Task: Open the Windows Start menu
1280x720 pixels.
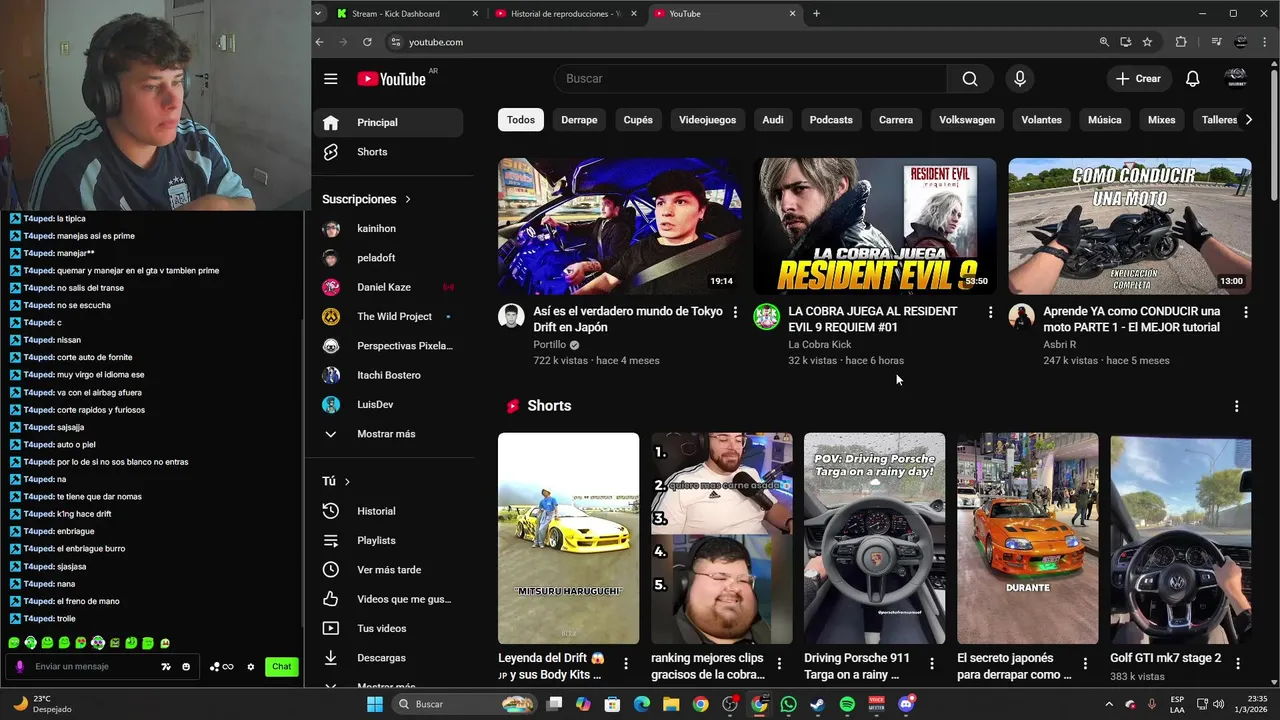Action: 375,704
